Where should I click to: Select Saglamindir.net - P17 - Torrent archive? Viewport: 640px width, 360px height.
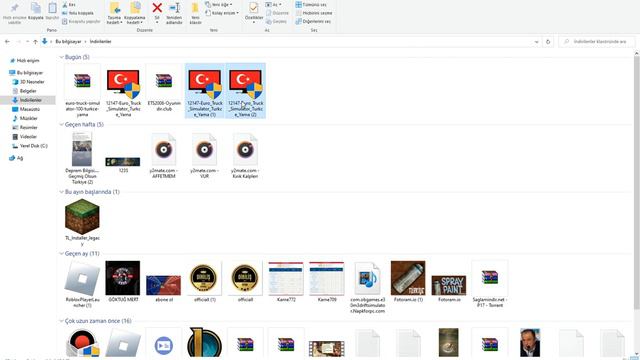pyautogui.click(x=490, y=284)
